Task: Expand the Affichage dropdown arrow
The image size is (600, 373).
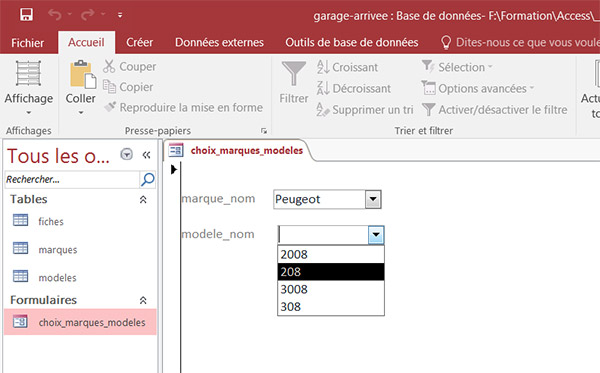Action: [x=29, y=113]
